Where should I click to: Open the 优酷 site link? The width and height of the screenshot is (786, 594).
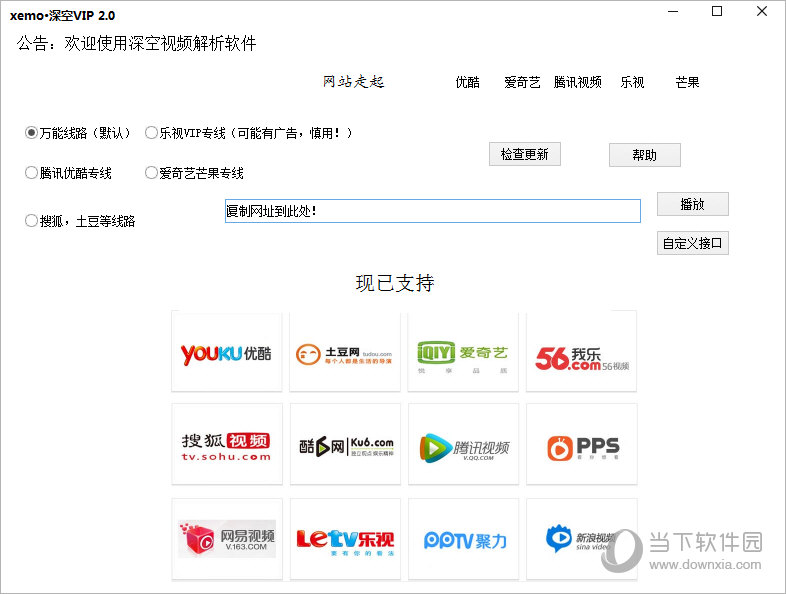(x=467, y=82)
